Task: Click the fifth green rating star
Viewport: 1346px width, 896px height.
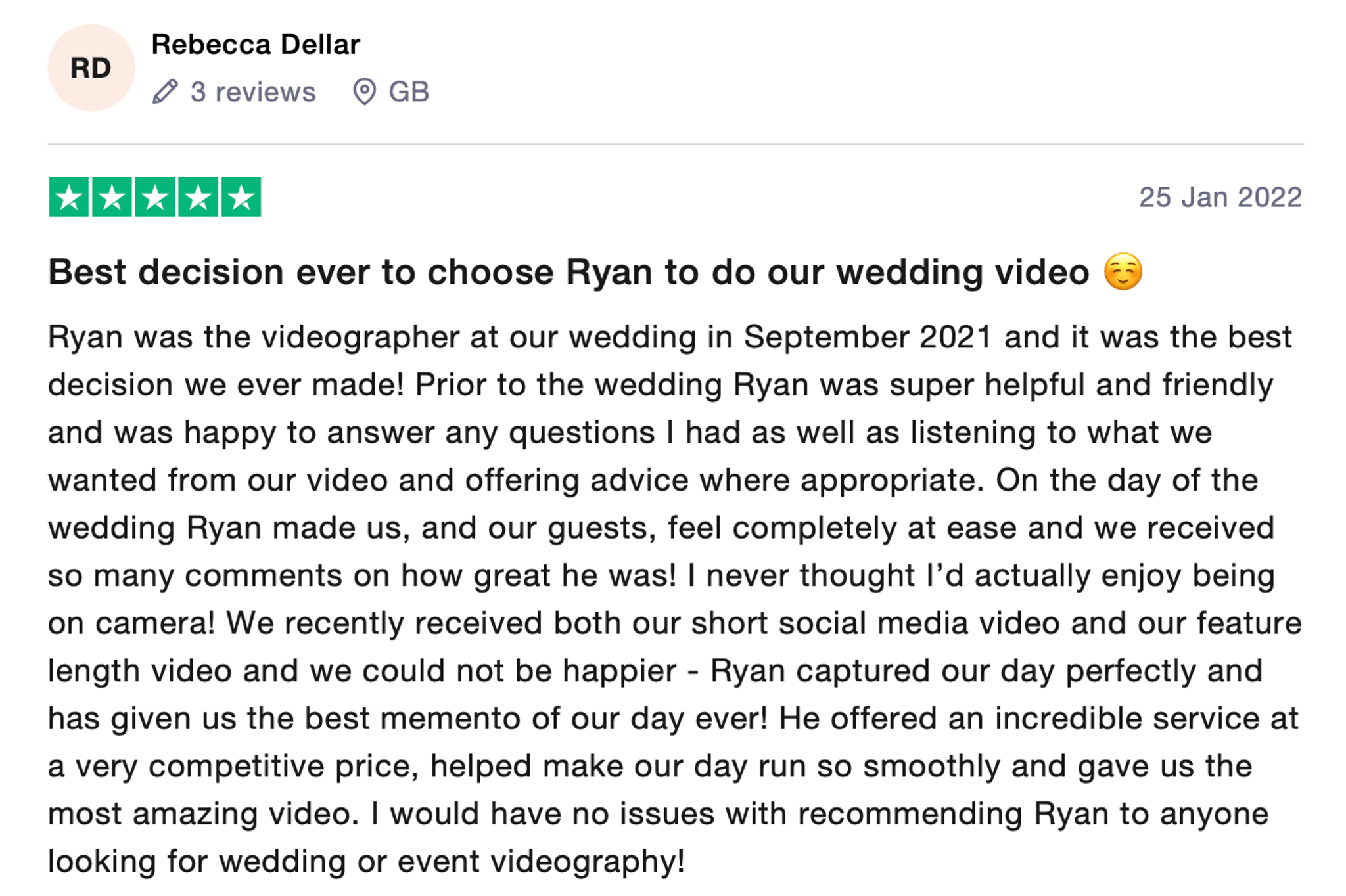Action: [x=241, y=197]
